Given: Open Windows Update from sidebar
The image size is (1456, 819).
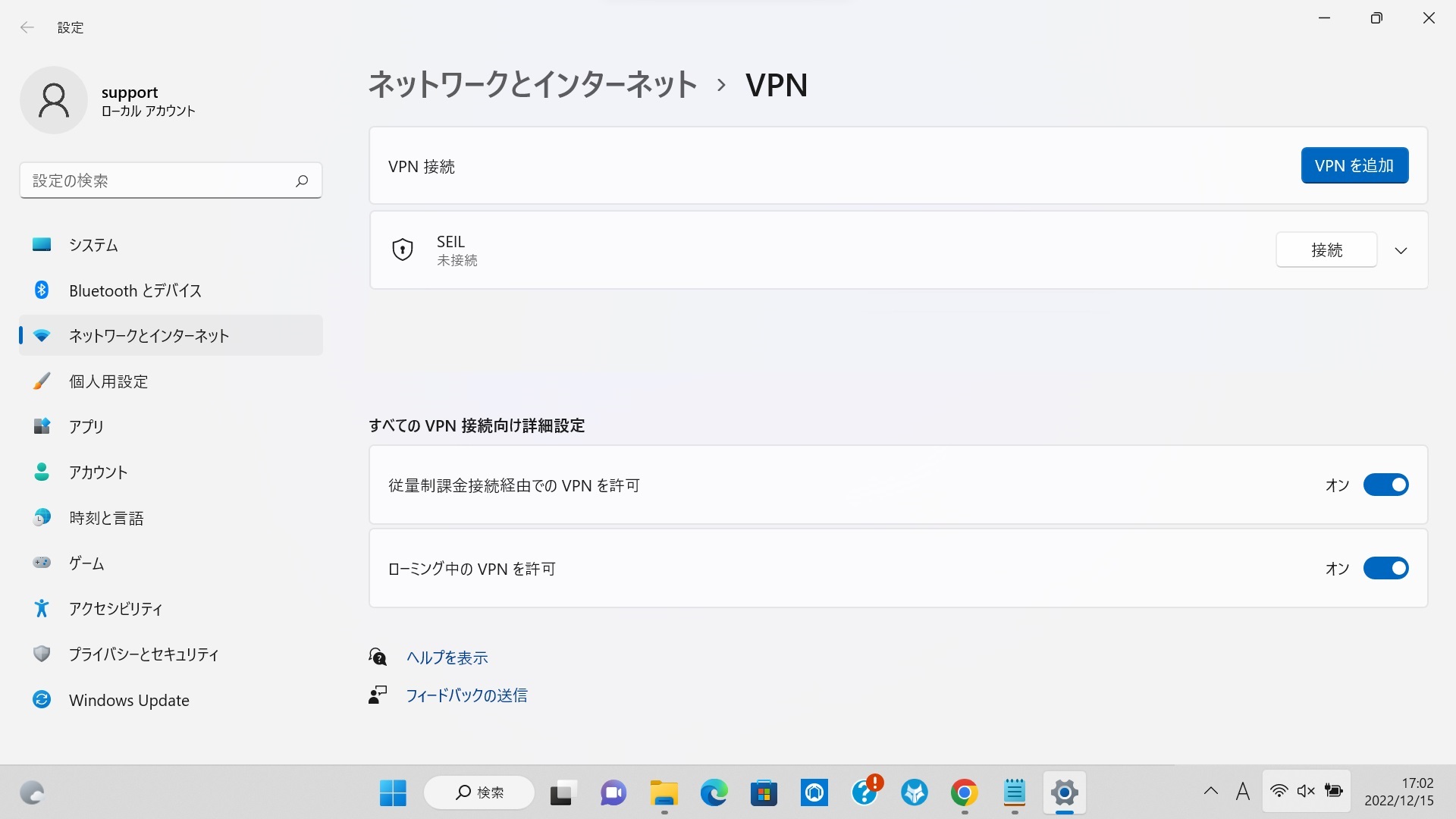Looking at the screenshot, I should click(129, 700).
